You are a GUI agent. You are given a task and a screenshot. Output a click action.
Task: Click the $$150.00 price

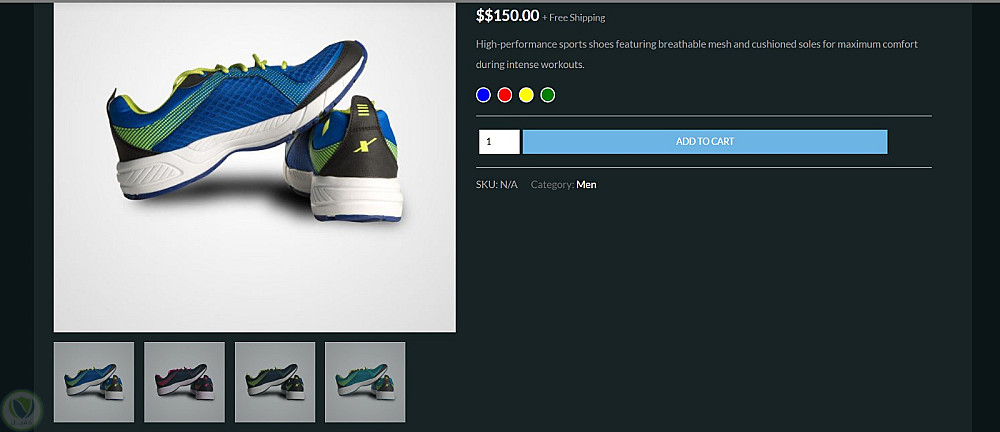tap(508, 16)
